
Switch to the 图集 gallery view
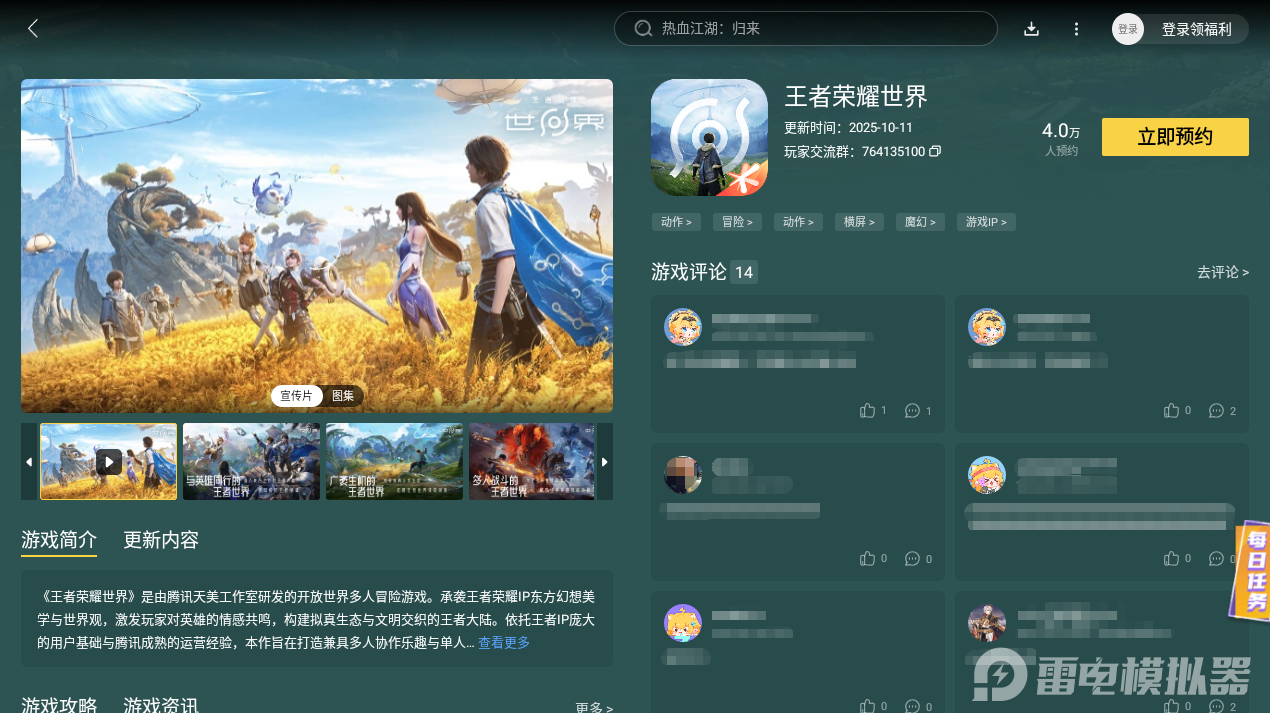click(x=343, y=395)
